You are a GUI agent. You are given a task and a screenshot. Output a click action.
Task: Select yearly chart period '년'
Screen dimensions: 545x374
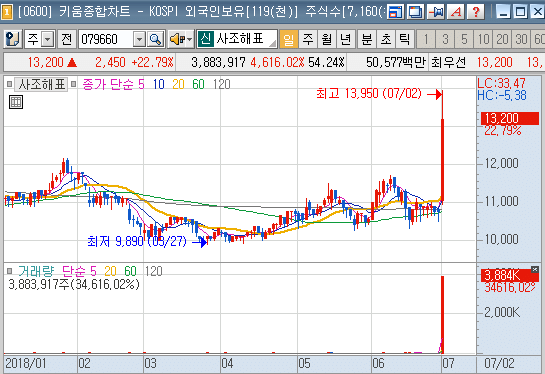pos(345,39)
